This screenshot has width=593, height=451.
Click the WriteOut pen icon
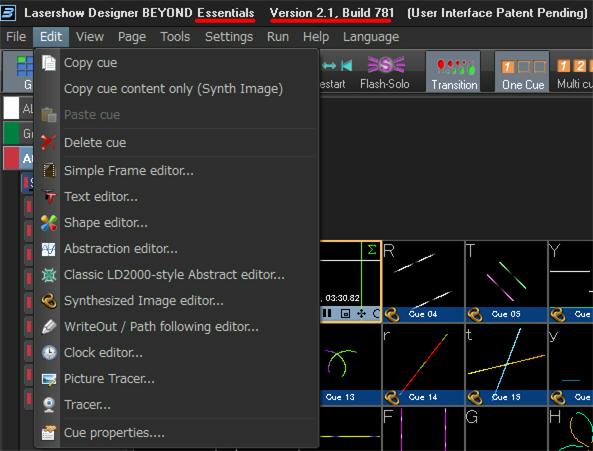[x=49, y=327]
